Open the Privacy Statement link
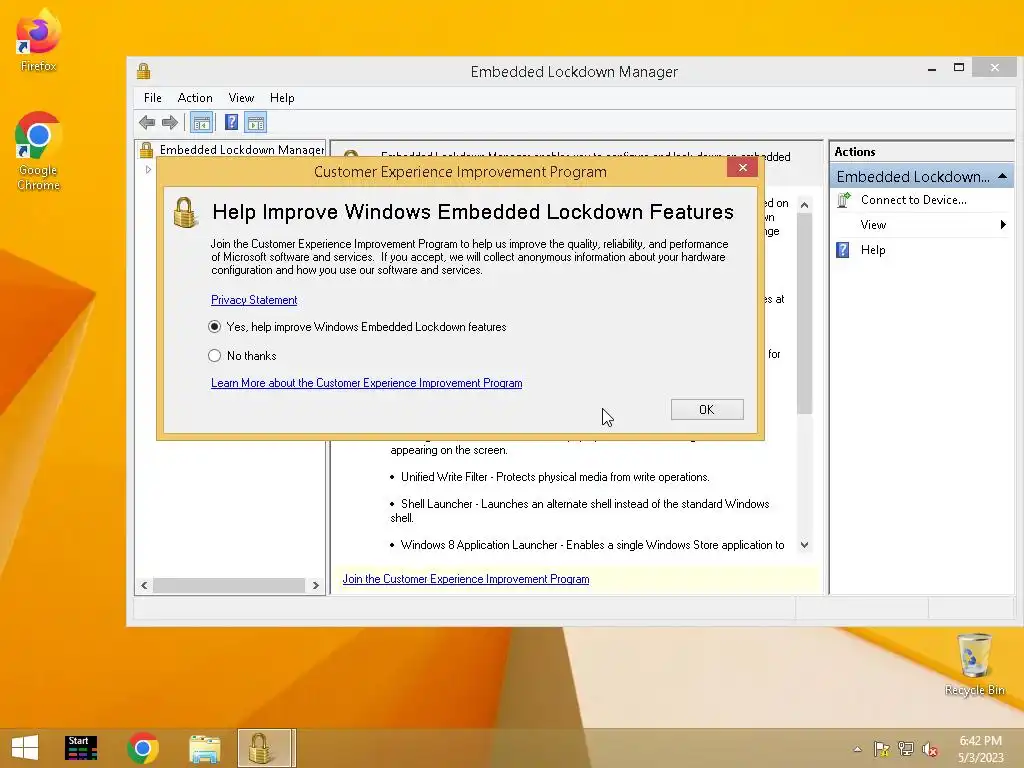 254,300
